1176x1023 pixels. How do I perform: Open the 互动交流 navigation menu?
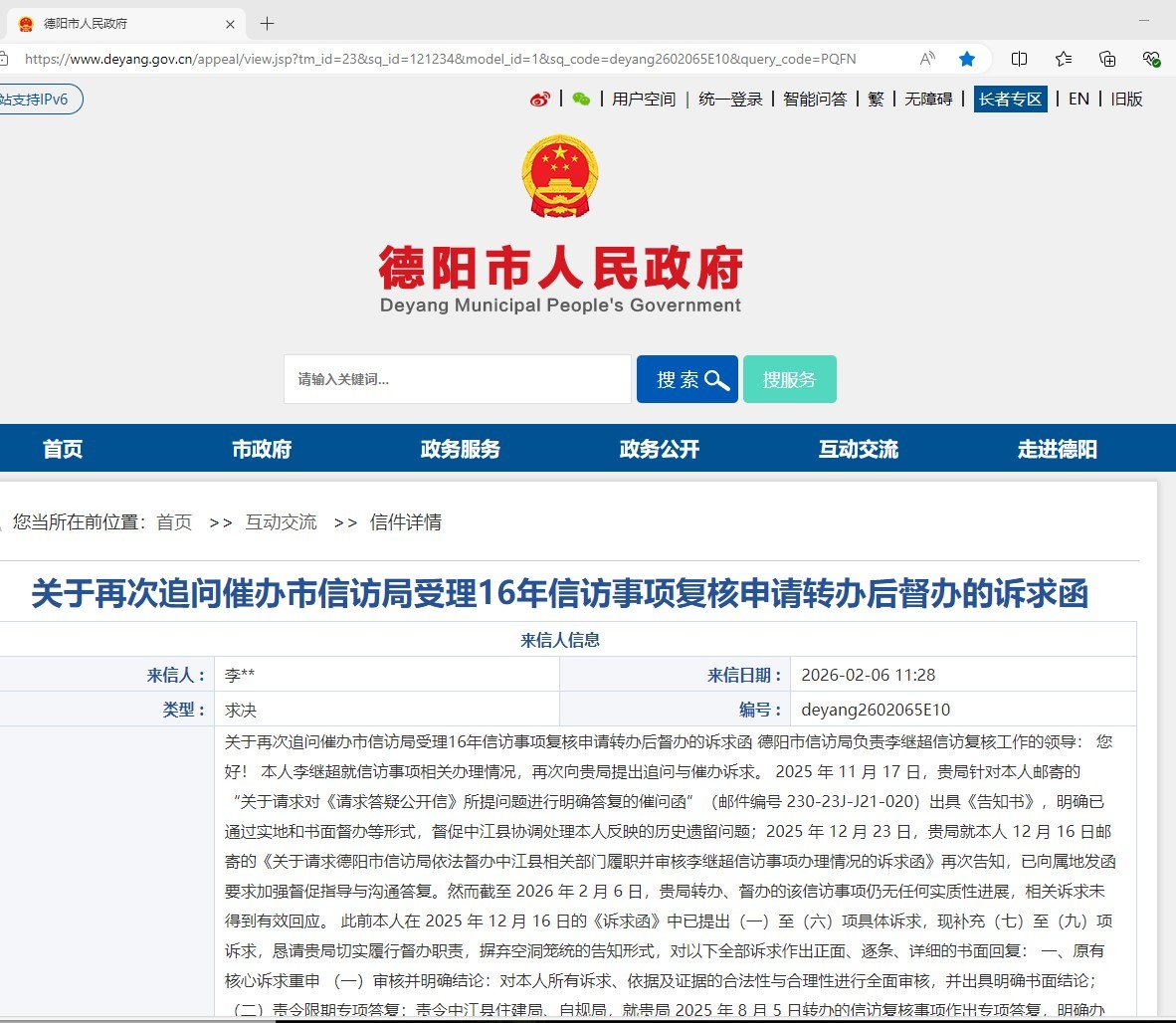[x=859, y=449]
